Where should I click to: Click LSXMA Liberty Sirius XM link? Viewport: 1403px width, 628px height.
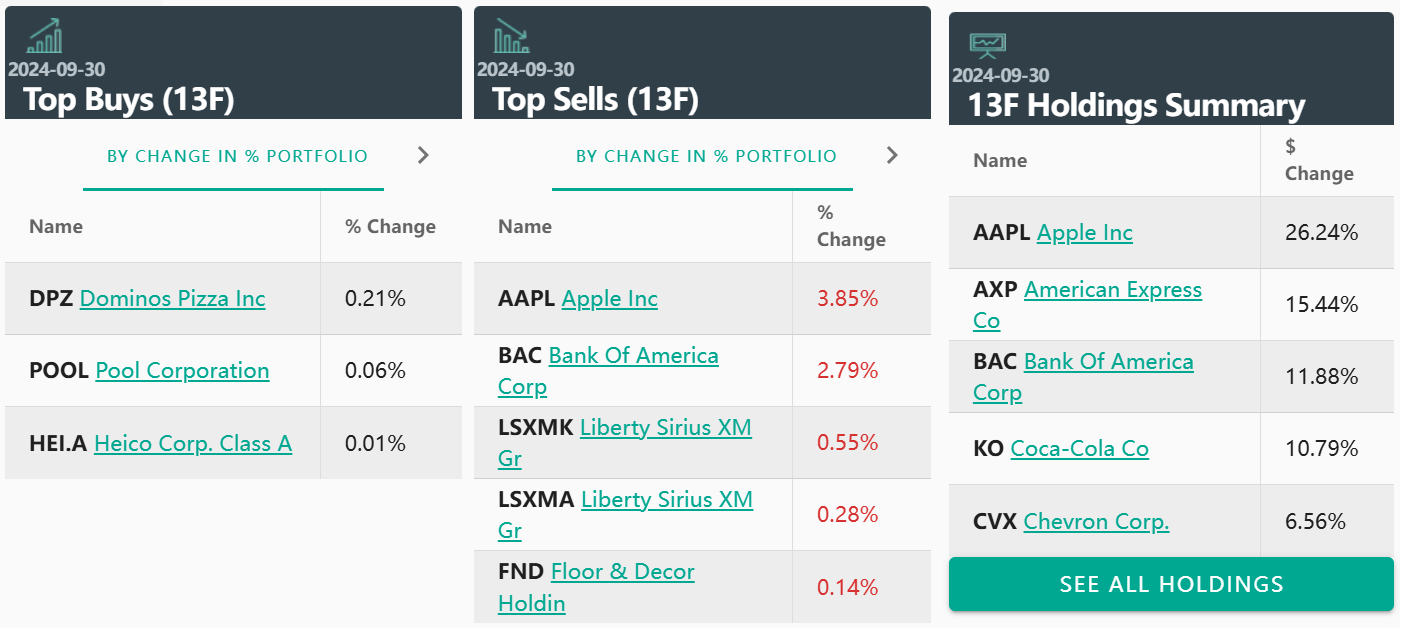(x=666, y=500)
